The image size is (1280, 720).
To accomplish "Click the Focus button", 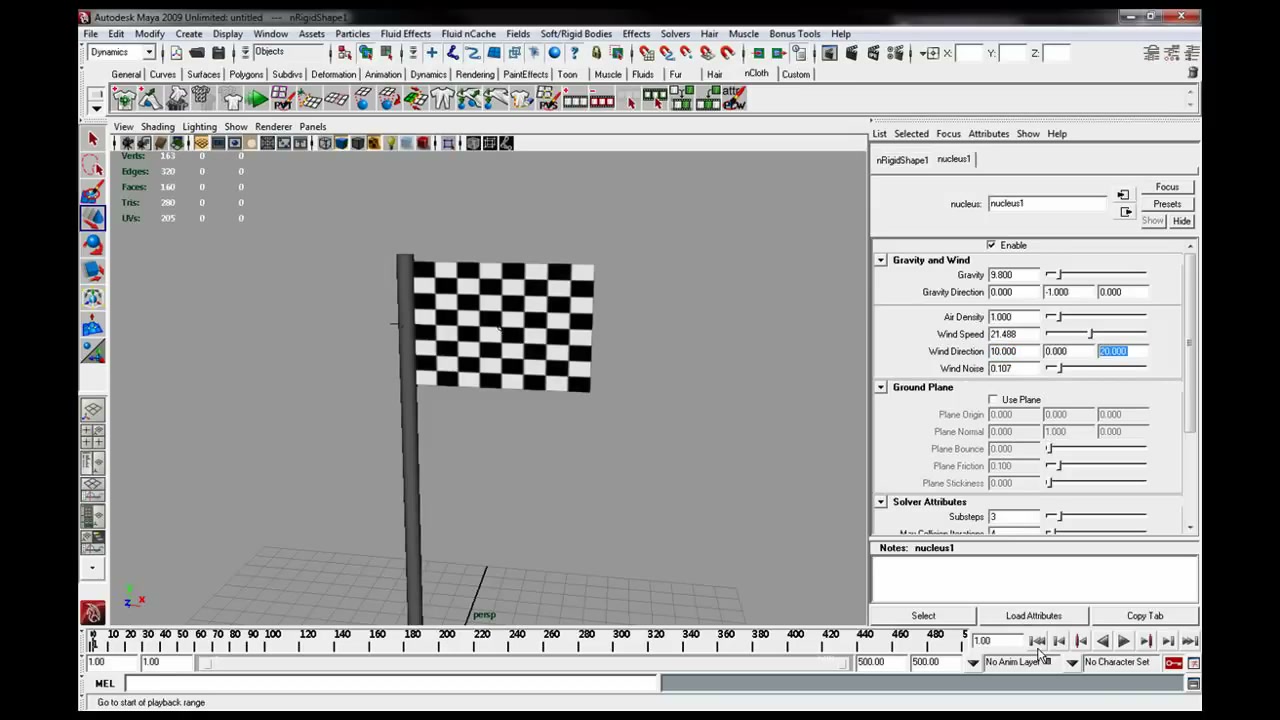I will (1167, 187).
